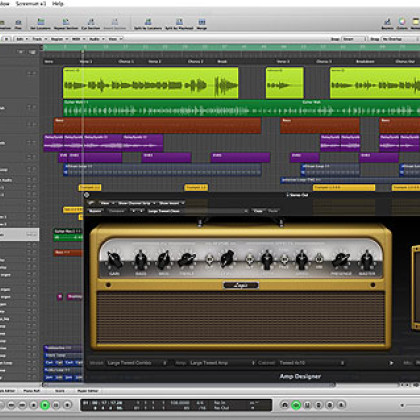Image resolution: width=420 pixels, height=420 pixels.
Task: Toggle the second button above the track list
Action: pos(32,52)
